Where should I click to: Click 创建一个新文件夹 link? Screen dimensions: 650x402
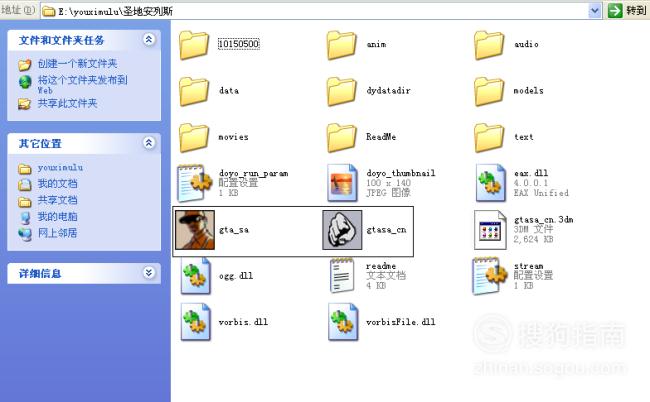coord(78,64)
